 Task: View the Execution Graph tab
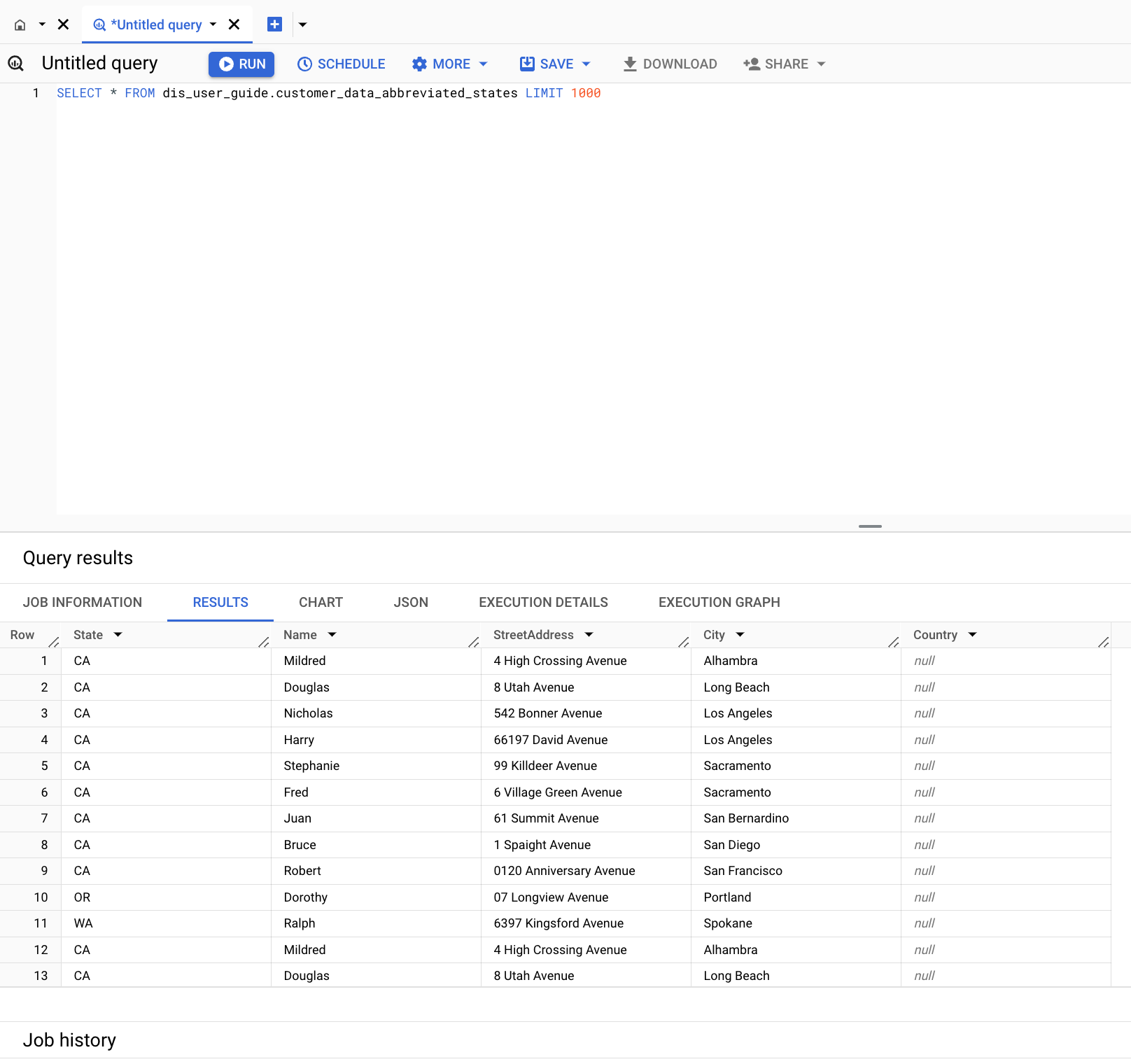coord(719,602)
